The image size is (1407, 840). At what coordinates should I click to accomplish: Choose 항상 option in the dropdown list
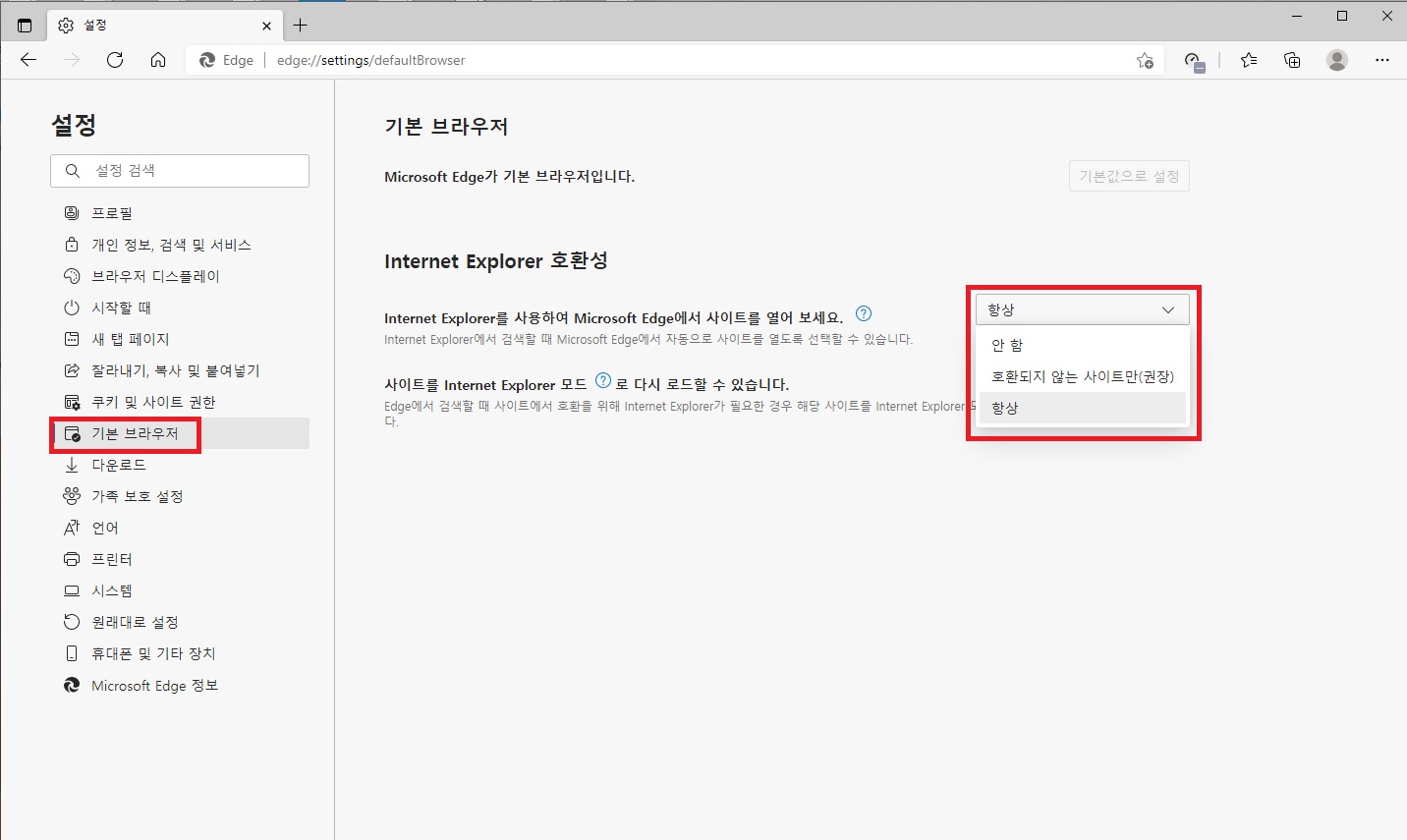pos(1083,408)
